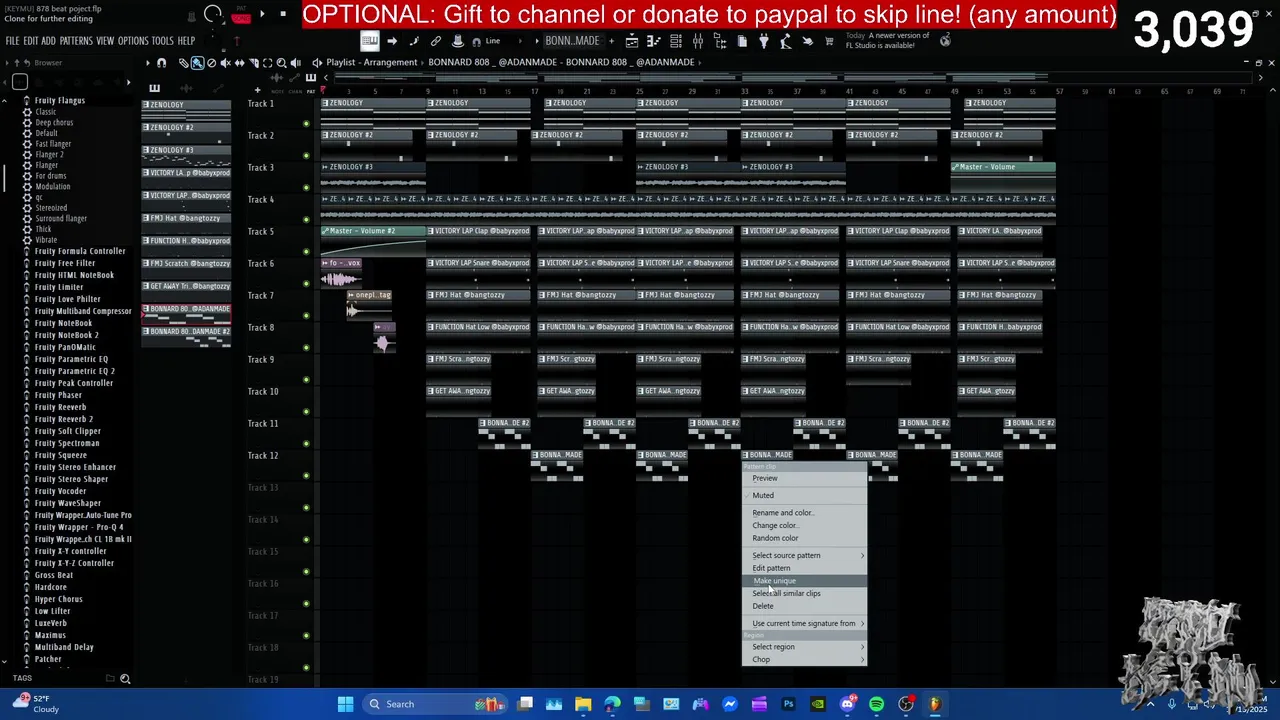Select the Draw pencil tool in playlist
The width and height of the screenshot is (1280, 720).
184,63
